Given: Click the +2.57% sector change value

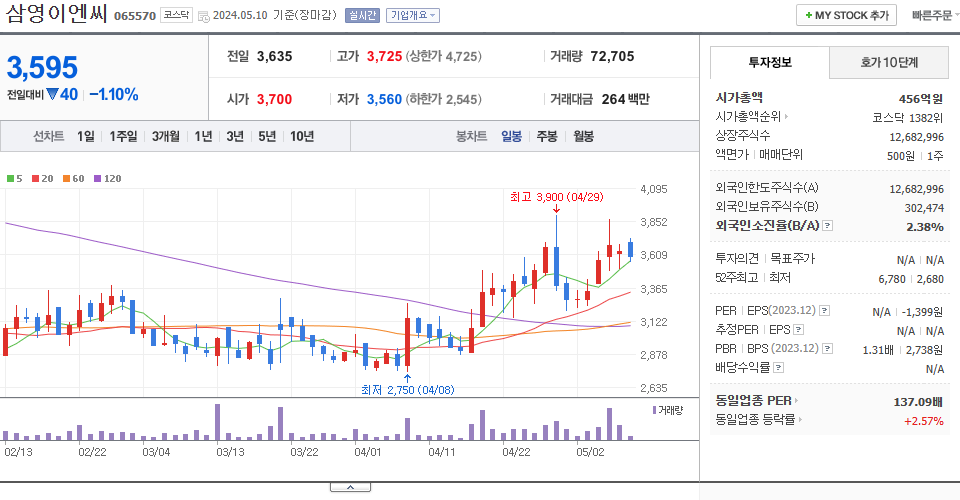Looking at the screenshot, I should click(x=924, y=421).
